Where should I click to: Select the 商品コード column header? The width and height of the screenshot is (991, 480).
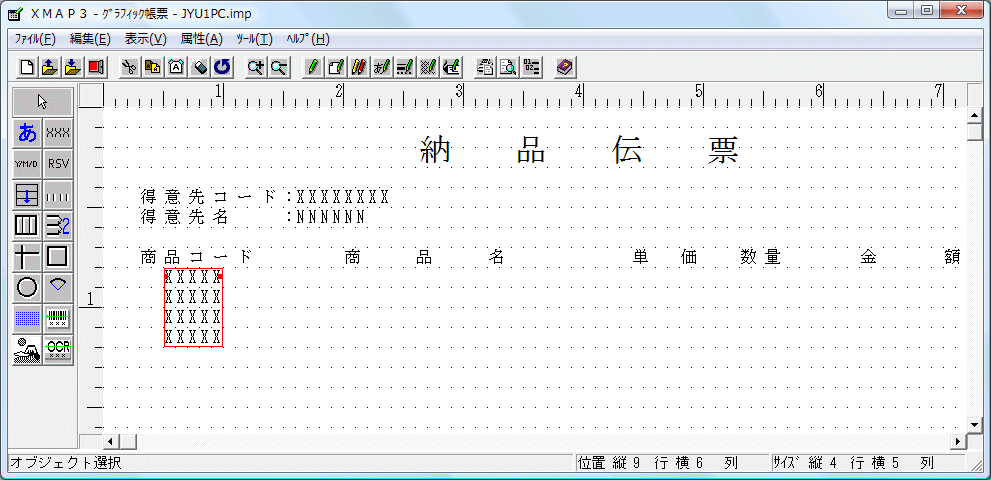pyautogui.click(x=196, y=257)
